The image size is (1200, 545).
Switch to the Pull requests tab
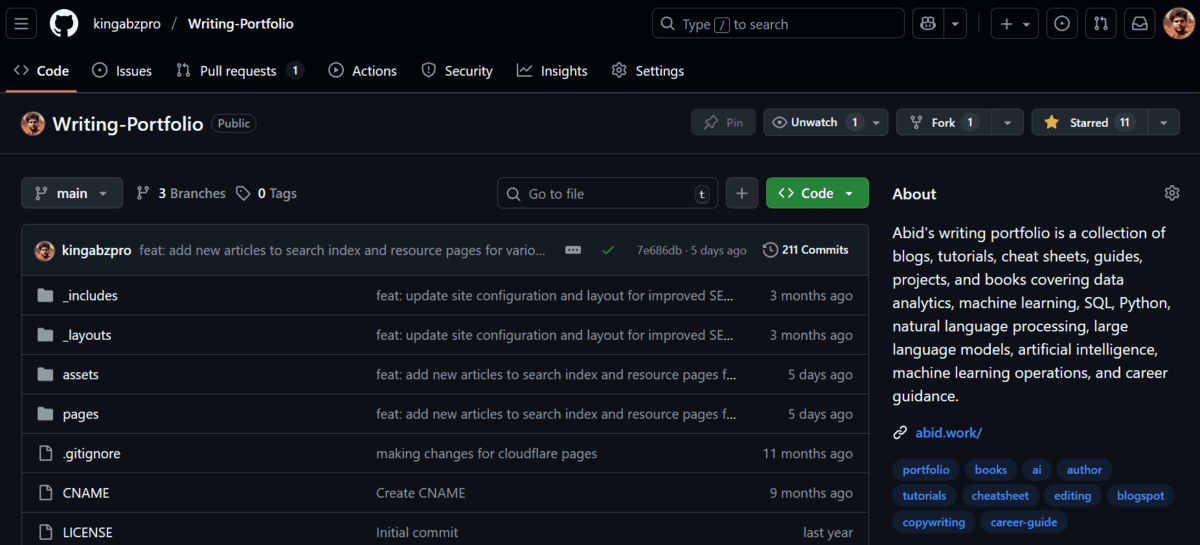(240, 71)
